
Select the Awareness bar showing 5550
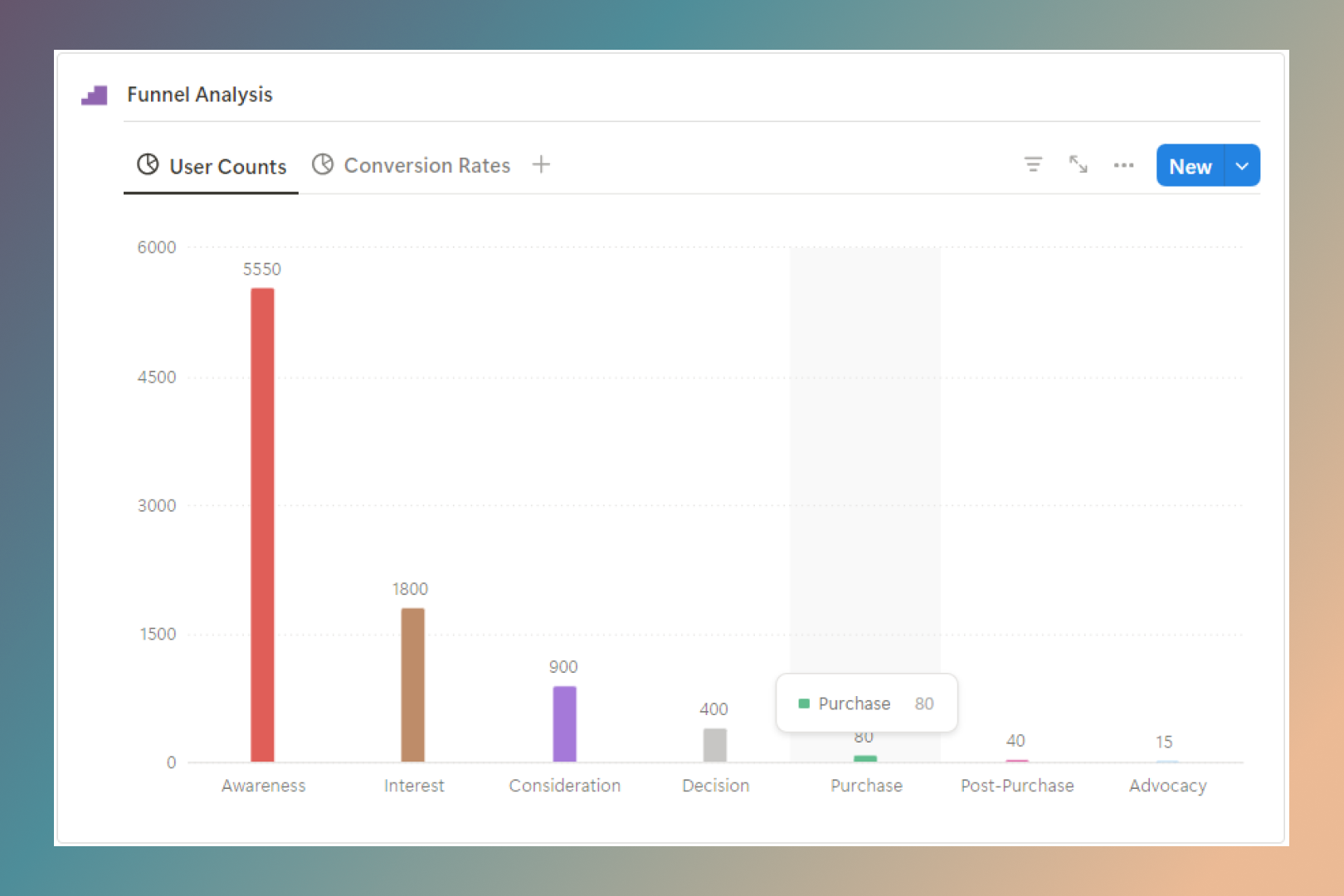coord(262,523)
